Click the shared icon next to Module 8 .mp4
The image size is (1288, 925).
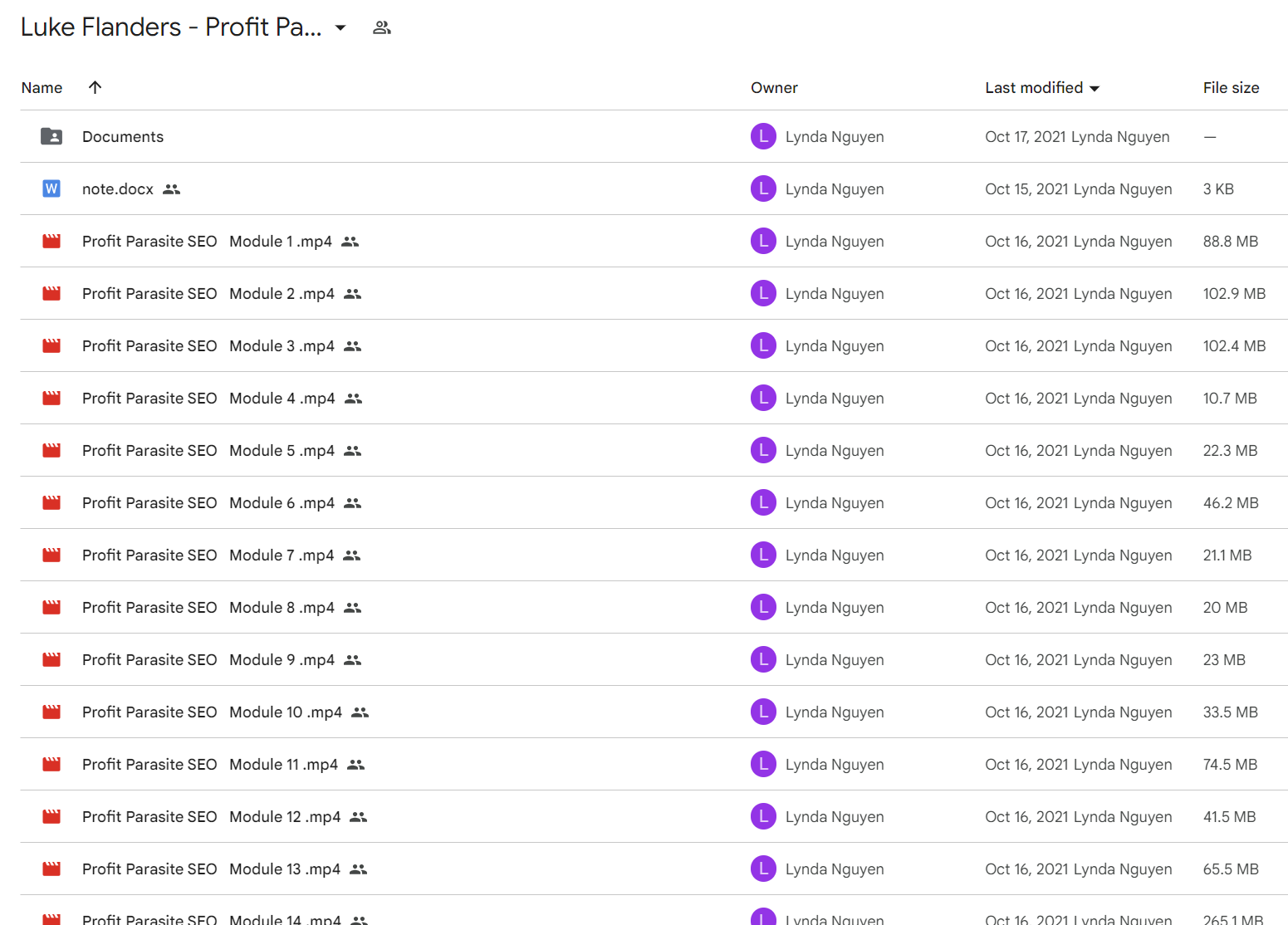pyautogui.click(x=353, y=608)
